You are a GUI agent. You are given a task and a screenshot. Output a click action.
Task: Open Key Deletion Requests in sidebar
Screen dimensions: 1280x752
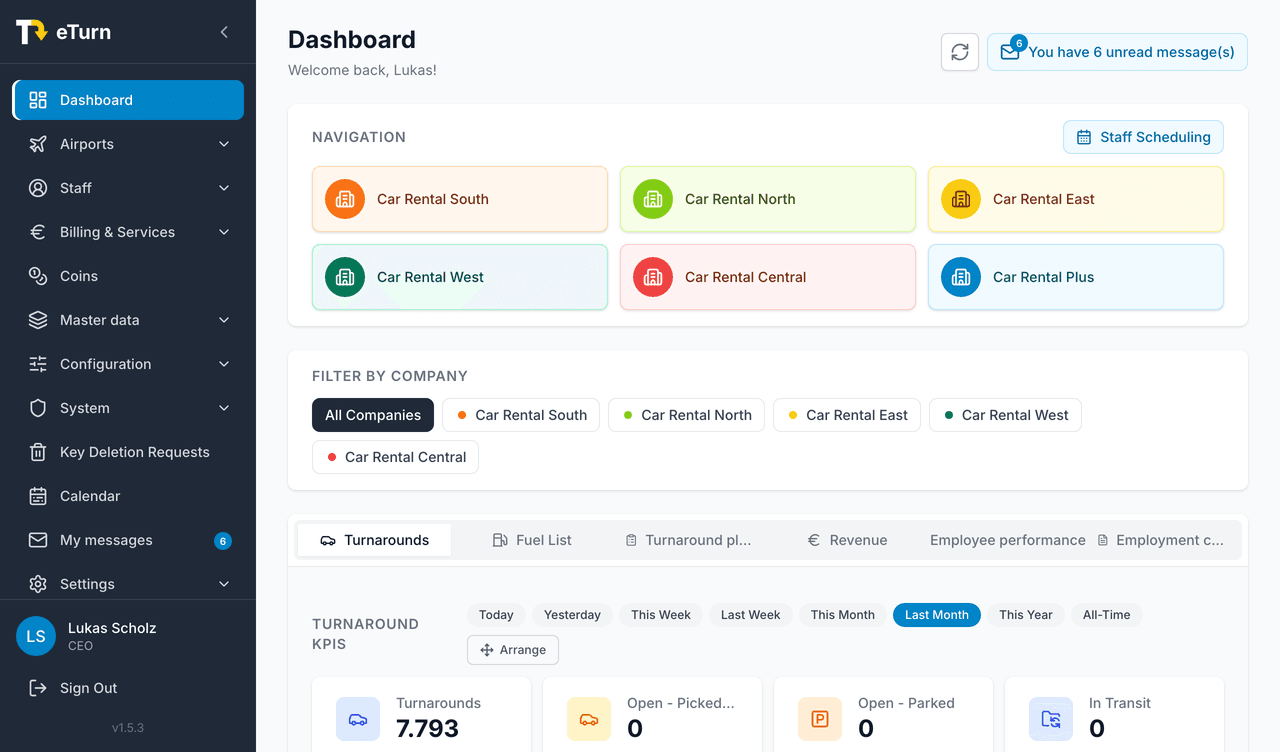(x=128, y=452)
